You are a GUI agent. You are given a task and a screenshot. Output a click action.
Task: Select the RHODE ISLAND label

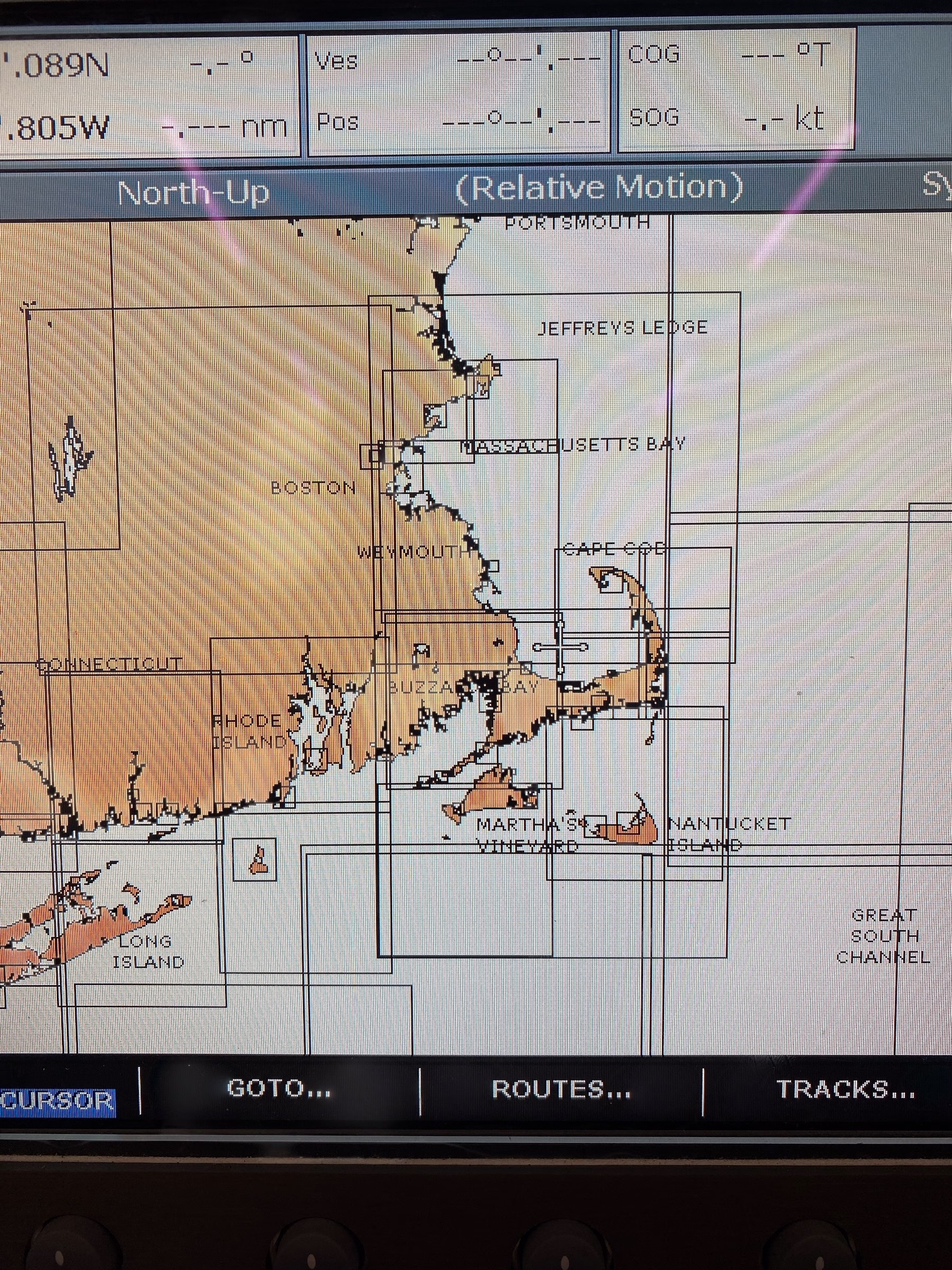[x=250, y=731]
